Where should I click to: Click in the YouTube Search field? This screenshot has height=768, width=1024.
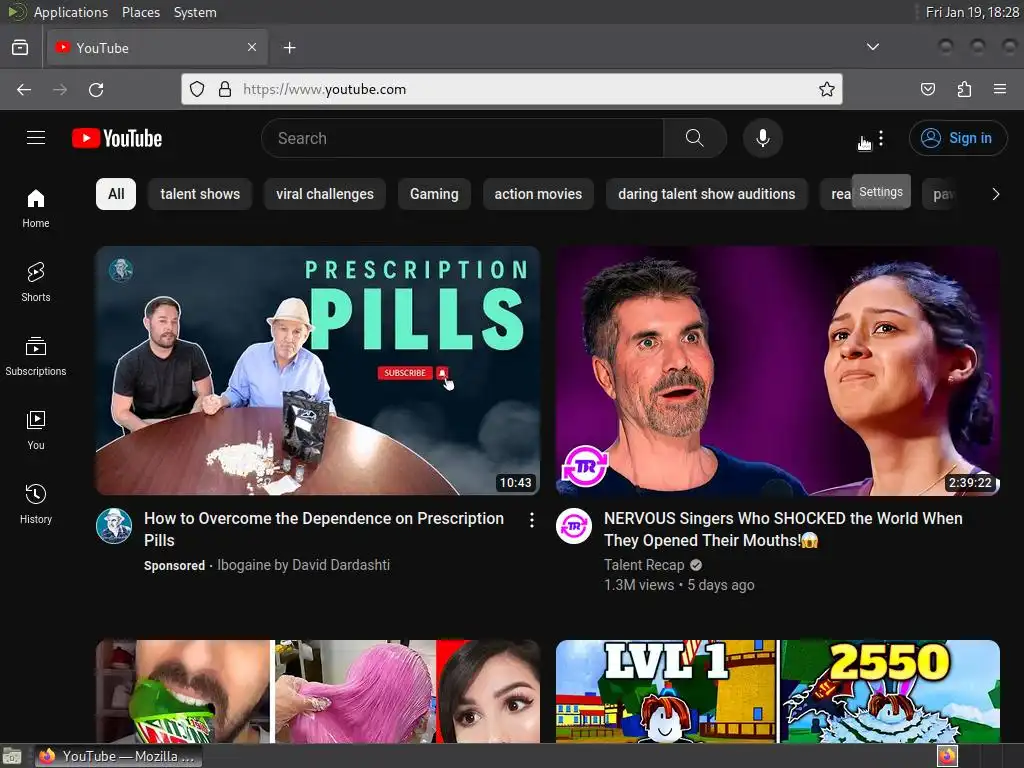click(x=462, y=138)
